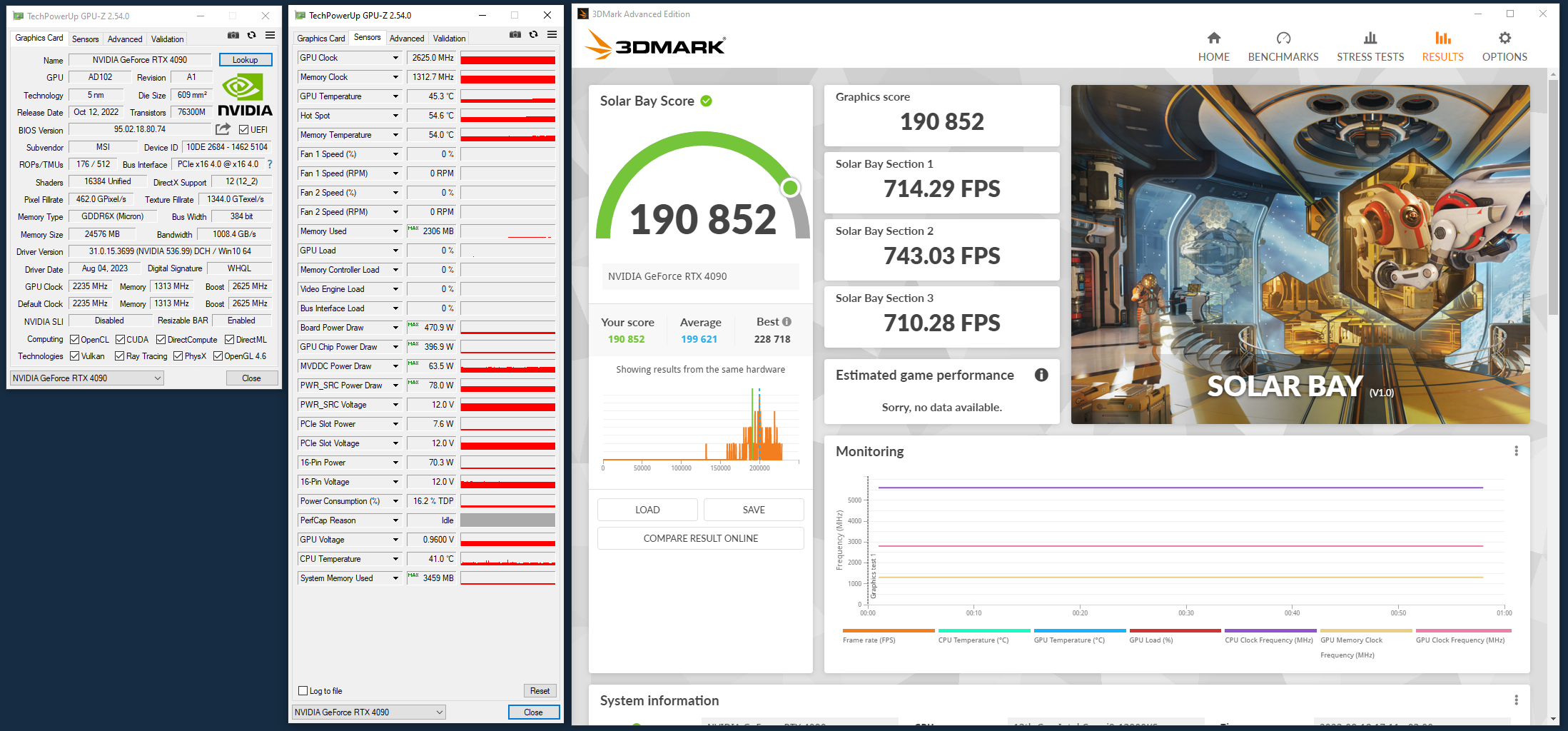Switch to Validation tab in the Sensors window
The width and height of the screenshot is (1568, 731).
click(x=449, y=39)
